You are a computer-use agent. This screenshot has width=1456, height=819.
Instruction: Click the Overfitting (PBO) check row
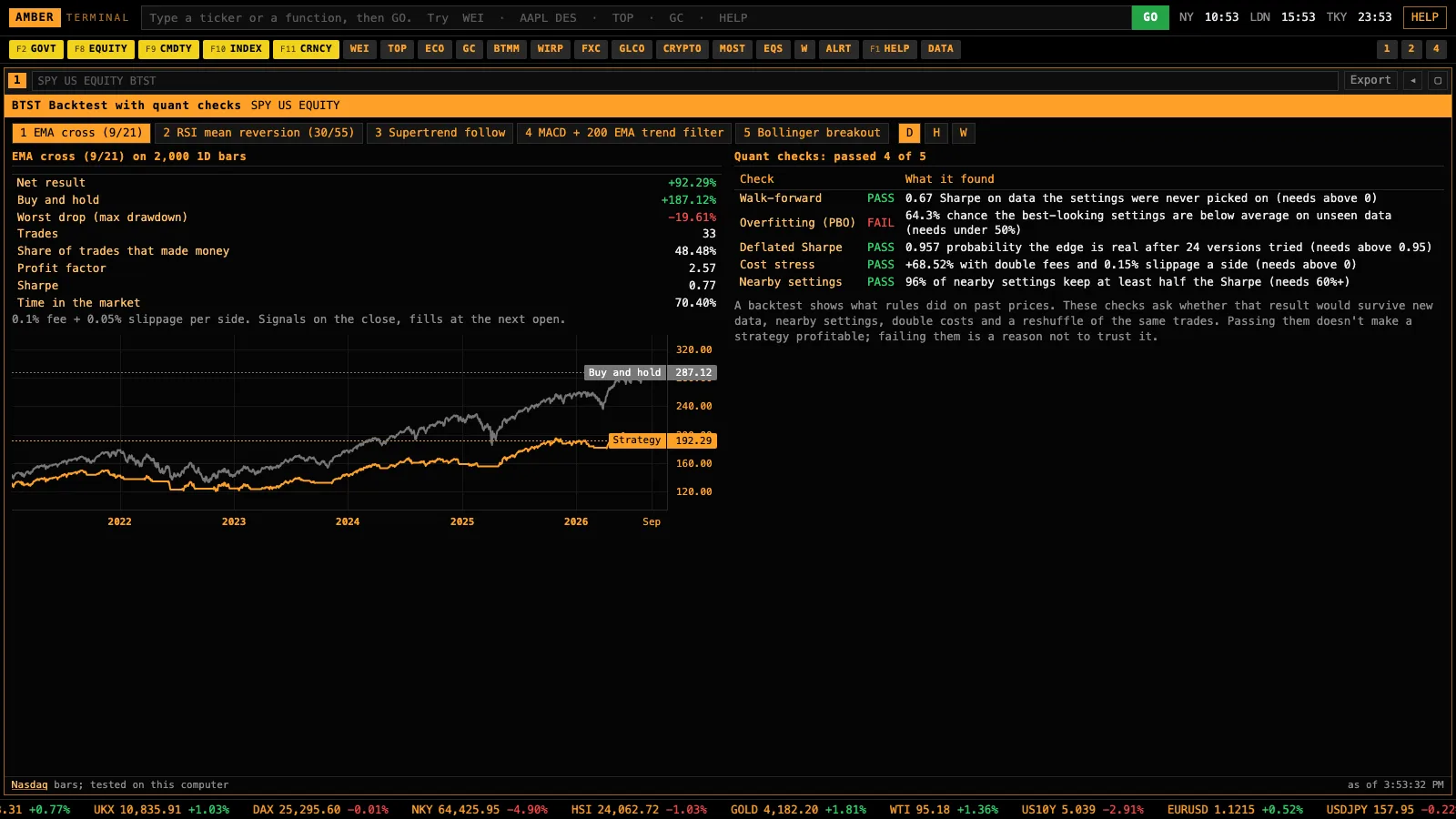point(1091,223)
